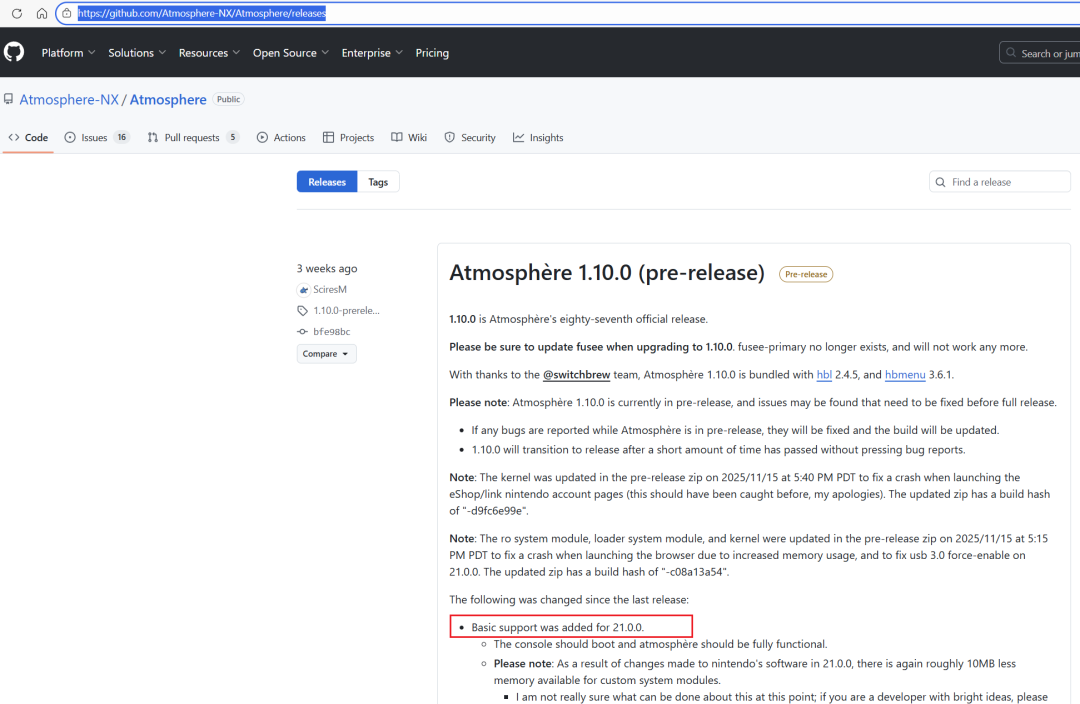Open commit bfe98bc

point(332,331)
